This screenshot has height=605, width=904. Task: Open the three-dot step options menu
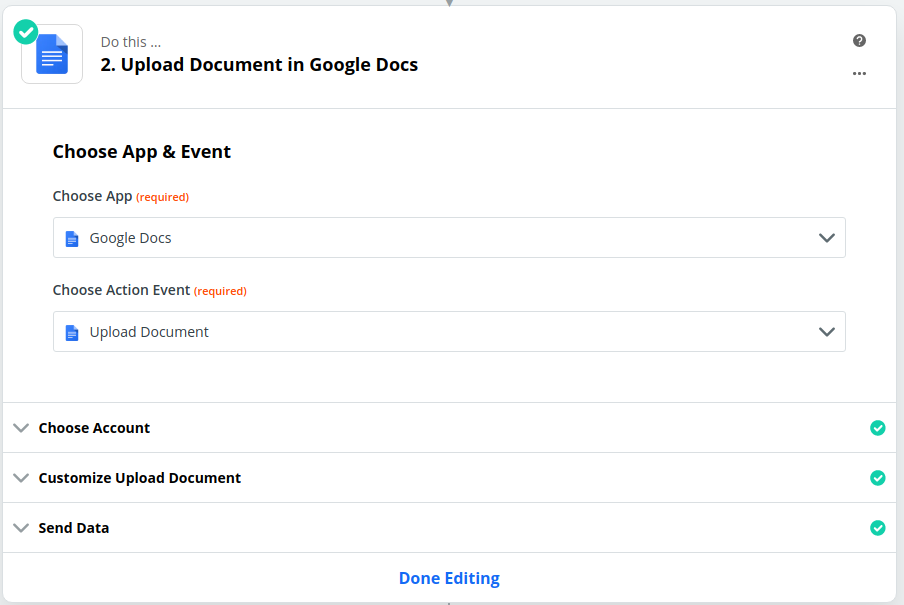[859, 73]
